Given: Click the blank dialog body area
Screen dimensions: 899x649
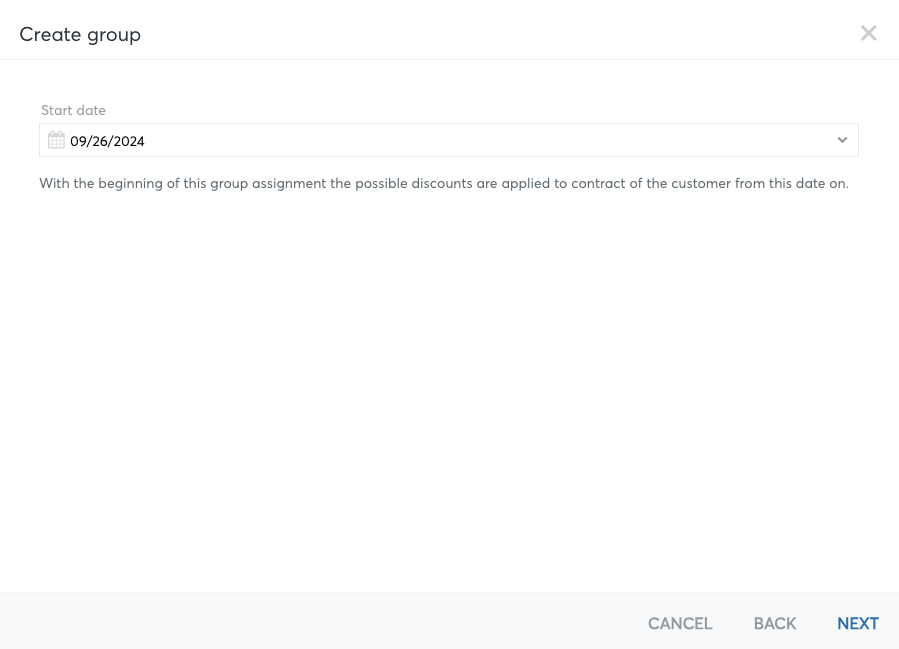Looking at the screenshot, I should [x=450, y=390].
